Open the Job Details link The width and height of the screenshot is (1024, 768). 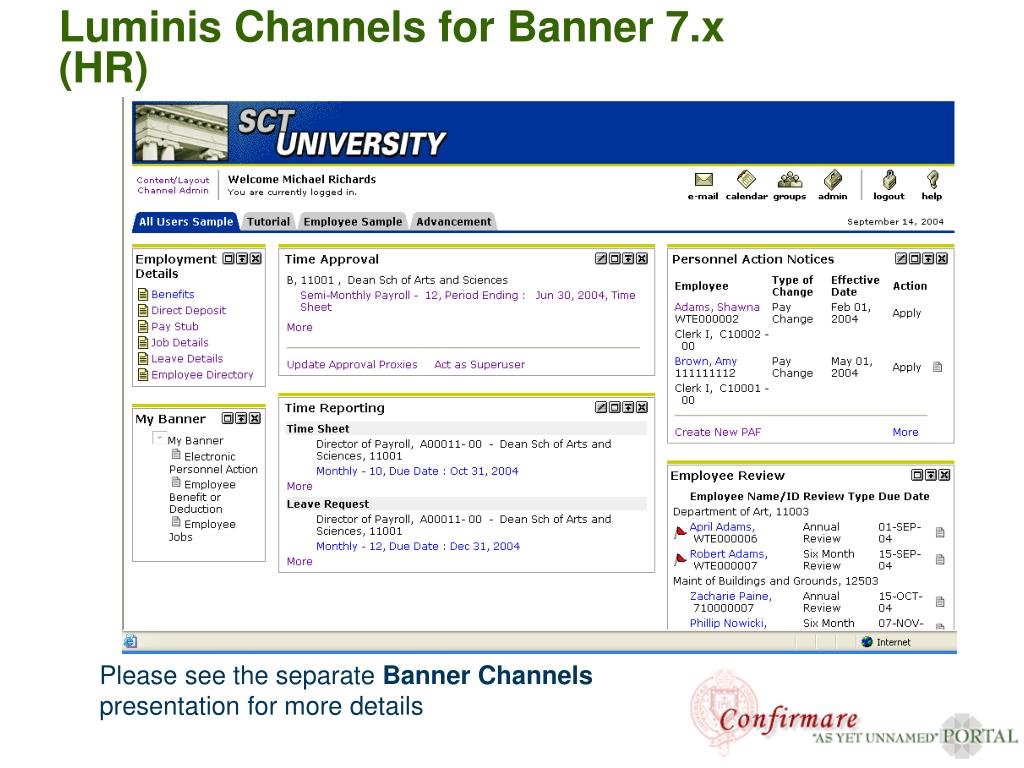click(x=180, y=343)
